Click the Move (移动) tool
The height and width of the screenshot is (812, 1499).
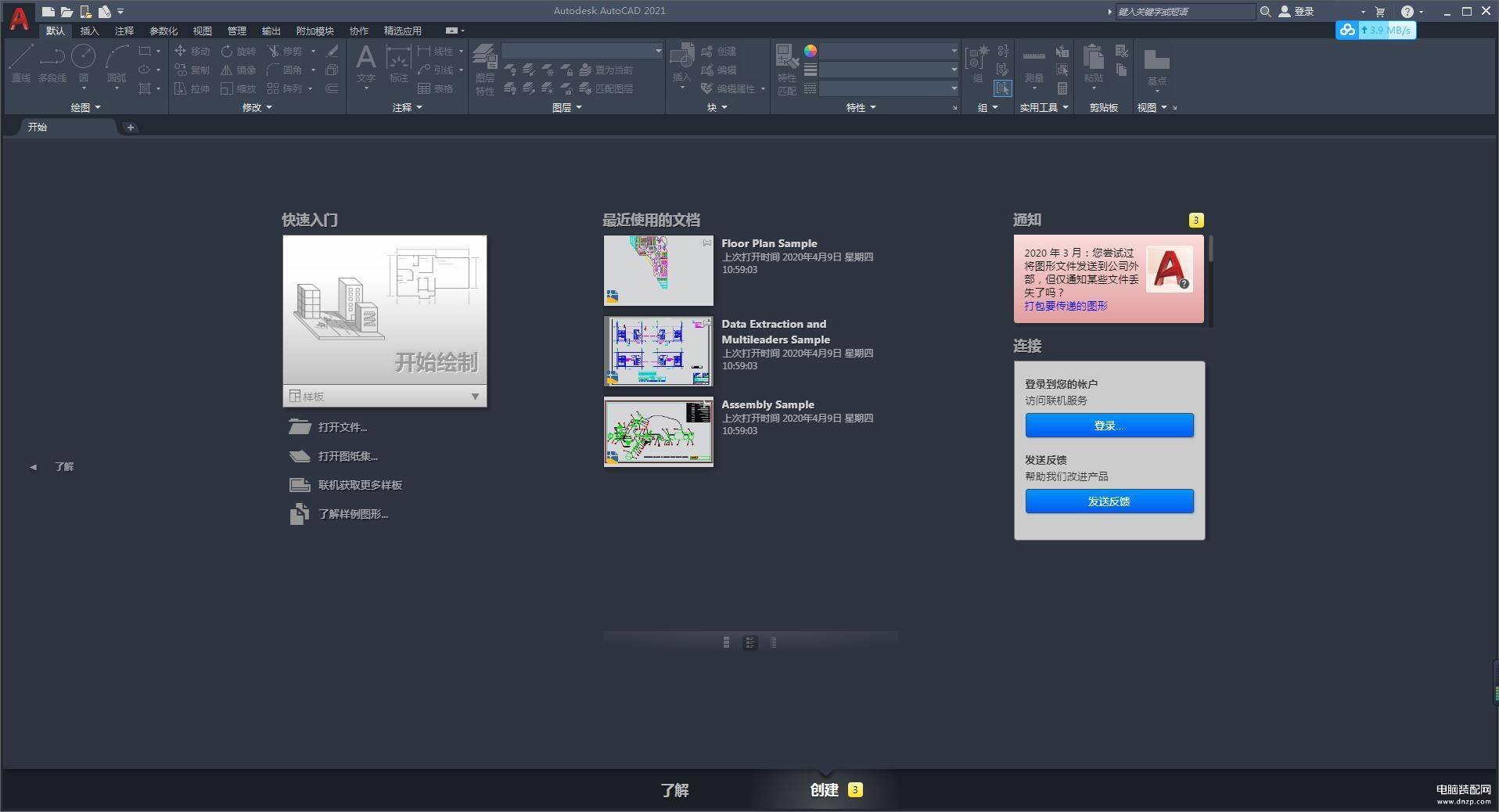[x=192, y=51]
